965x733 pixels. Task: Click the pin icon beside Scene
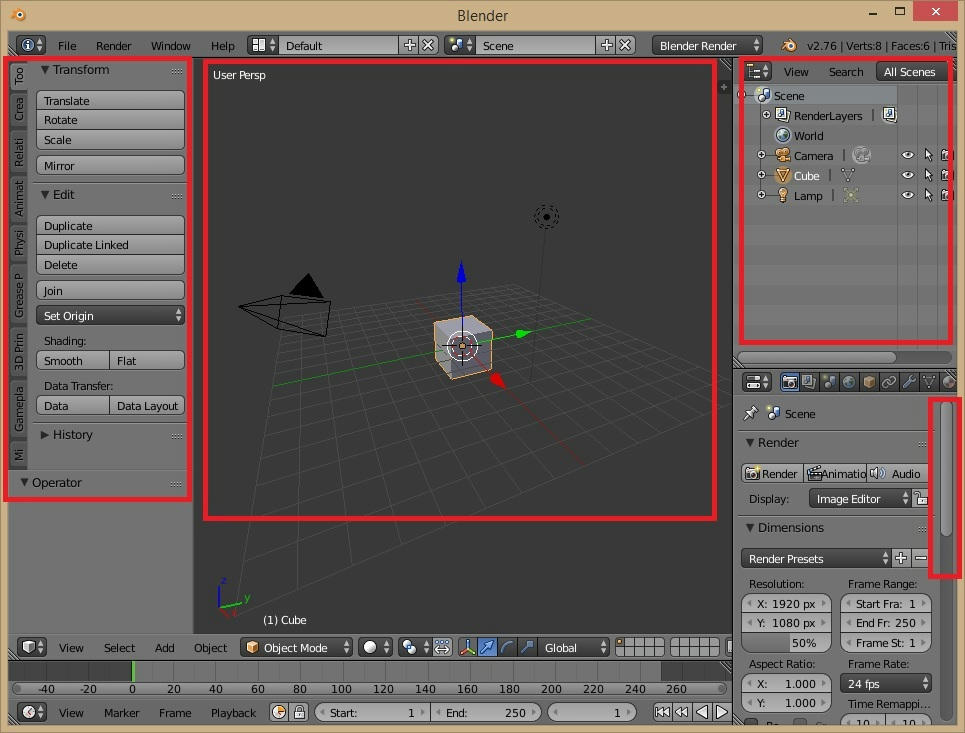point(751,413)
